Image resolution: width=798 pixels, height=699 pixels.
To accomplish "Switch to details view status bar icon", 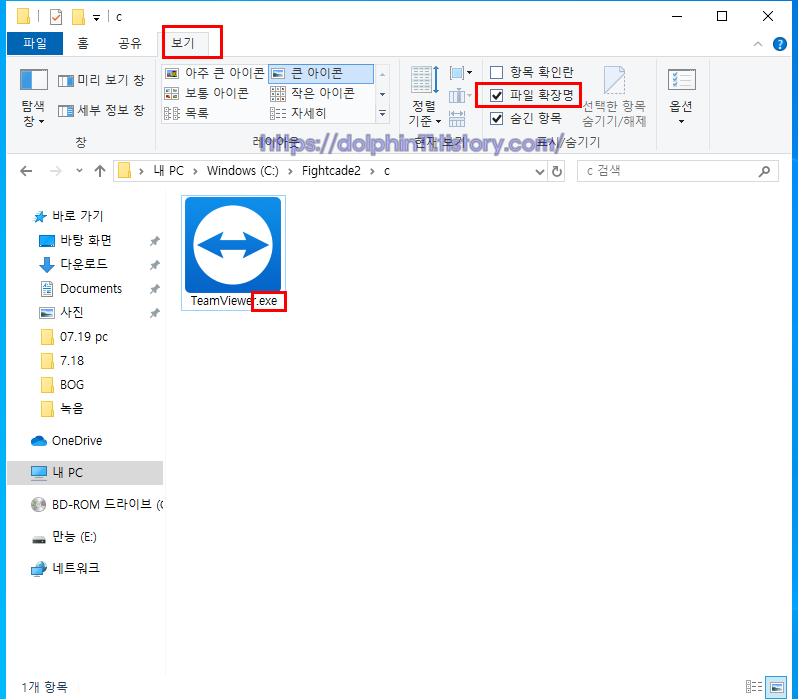I will (x=754, y=687).
